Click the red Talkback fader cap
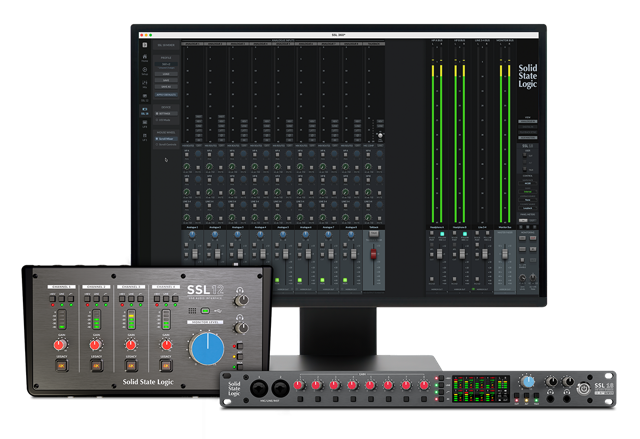Image resolution: width=640 pixels, height=439 pixels. coord(373,254)
